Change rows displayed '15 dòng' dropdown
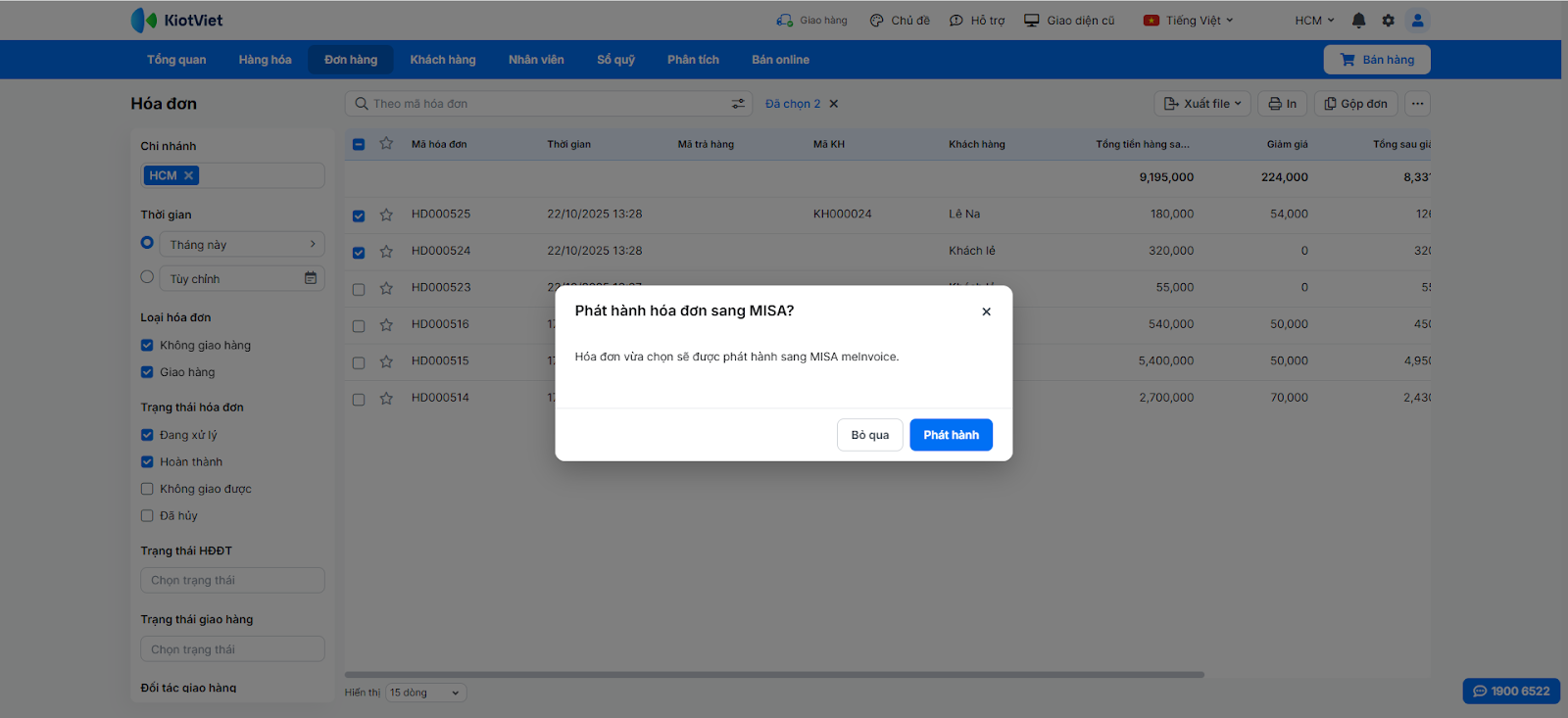 click(x=425, y=693)
